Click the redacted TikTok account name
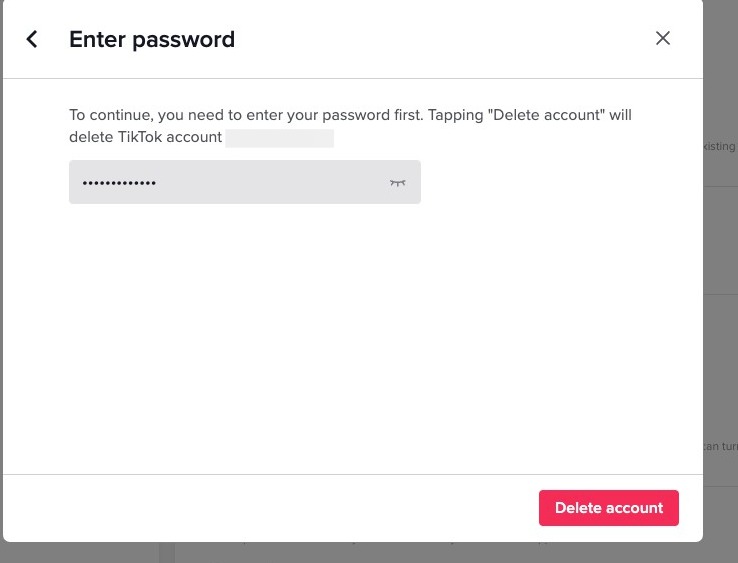738x563 pixels. [x=279, y=138]
